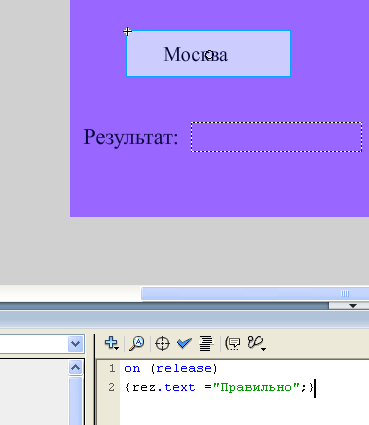Click the line number 2 gutter
This screenshot has height=425, width=369.
point(112,387)
